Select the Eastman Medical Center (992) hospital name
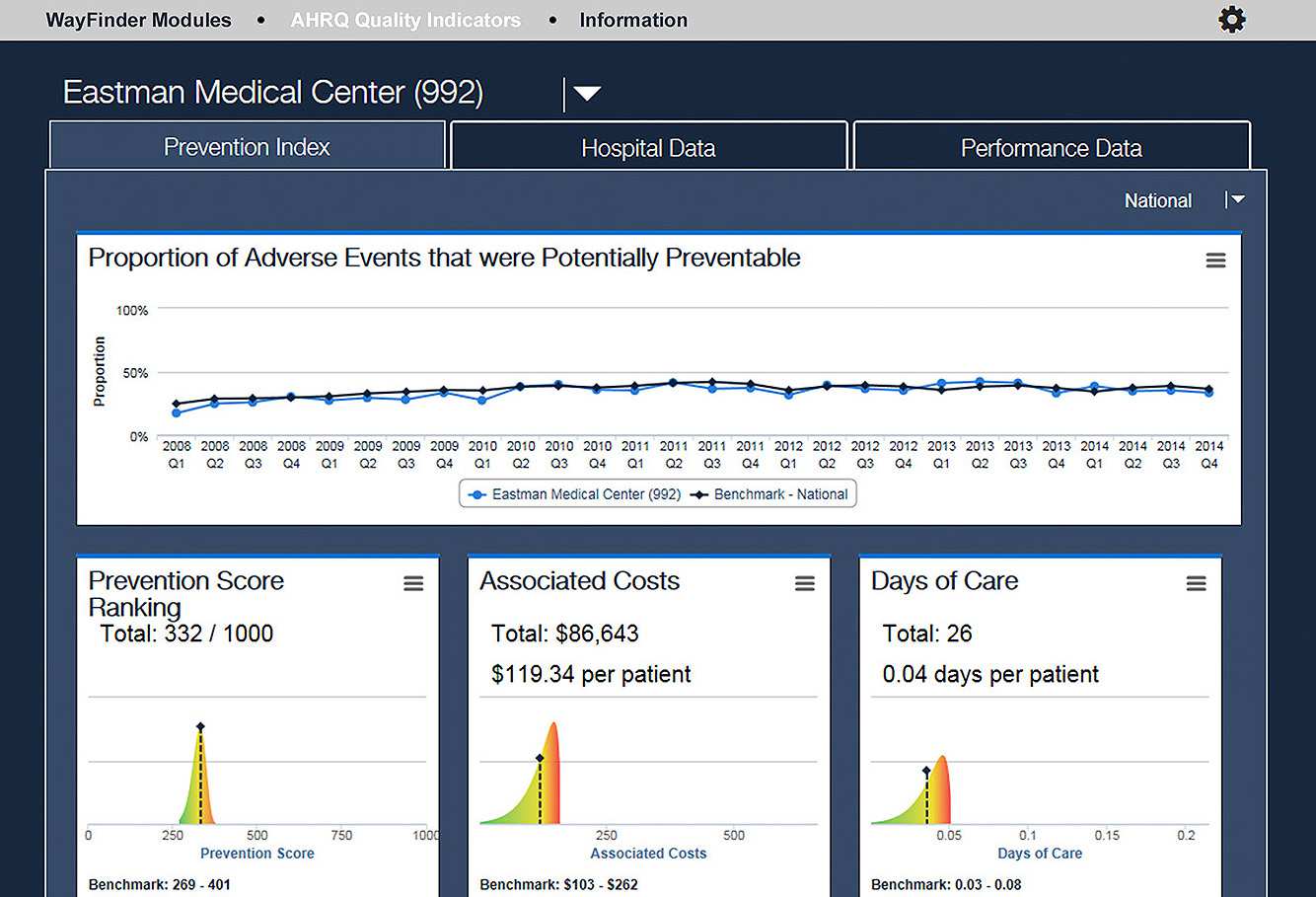 pyautogui.click(x=273, y=93)
